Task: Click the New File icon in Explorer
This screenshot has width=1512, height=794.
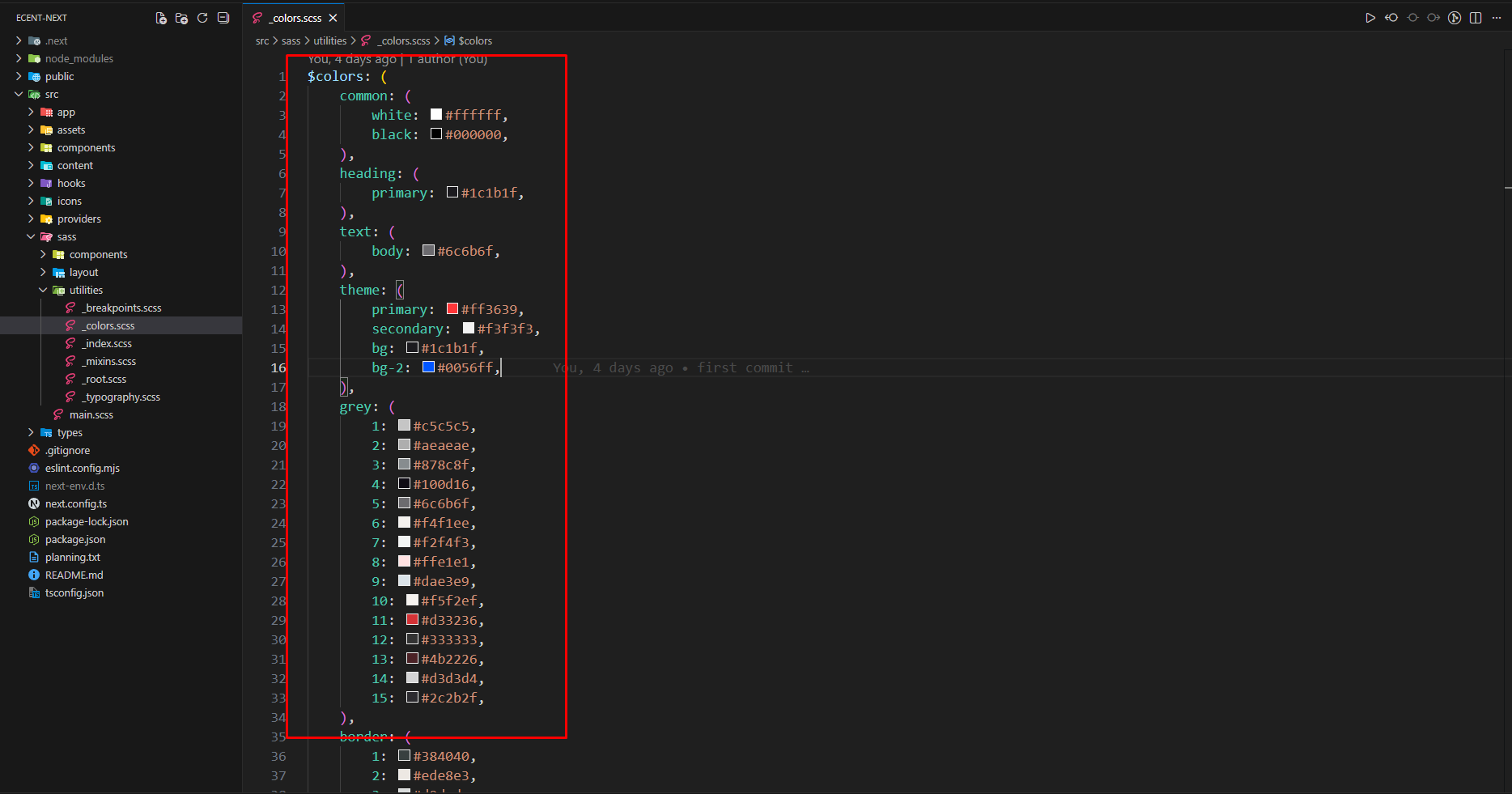Action: (x=161, y=18)
